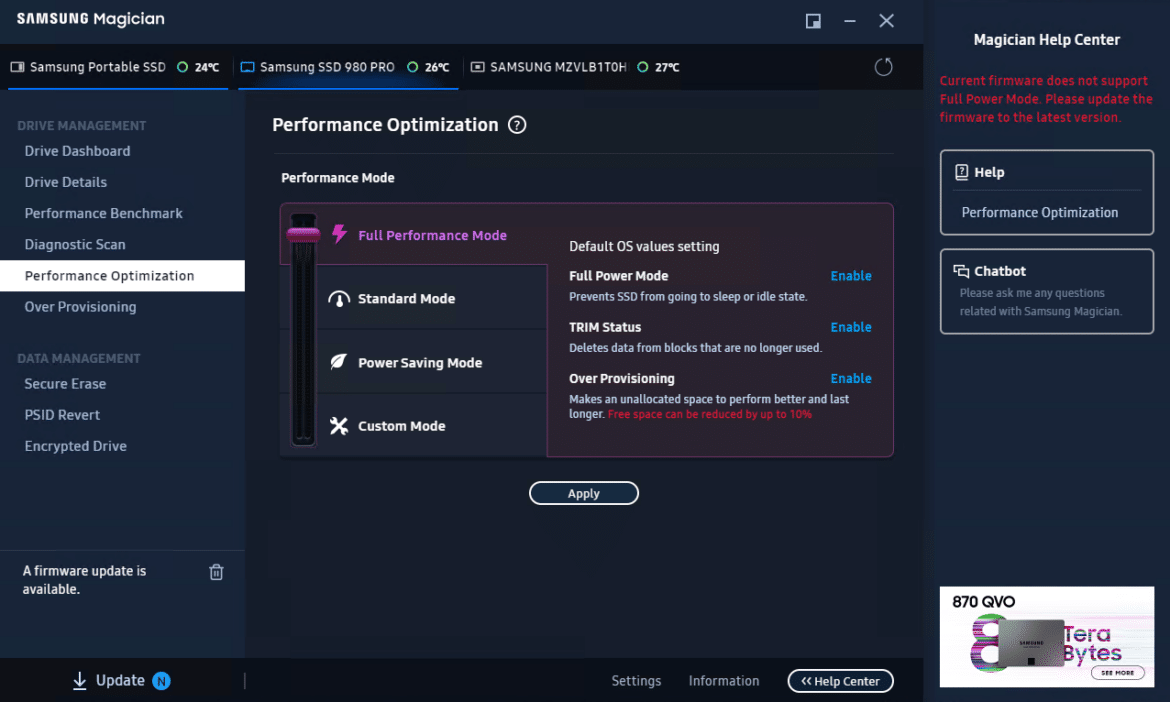Click 'Default OS values setting' text
The width and height of the screenshot is (1170, 702).
(644, 246)
